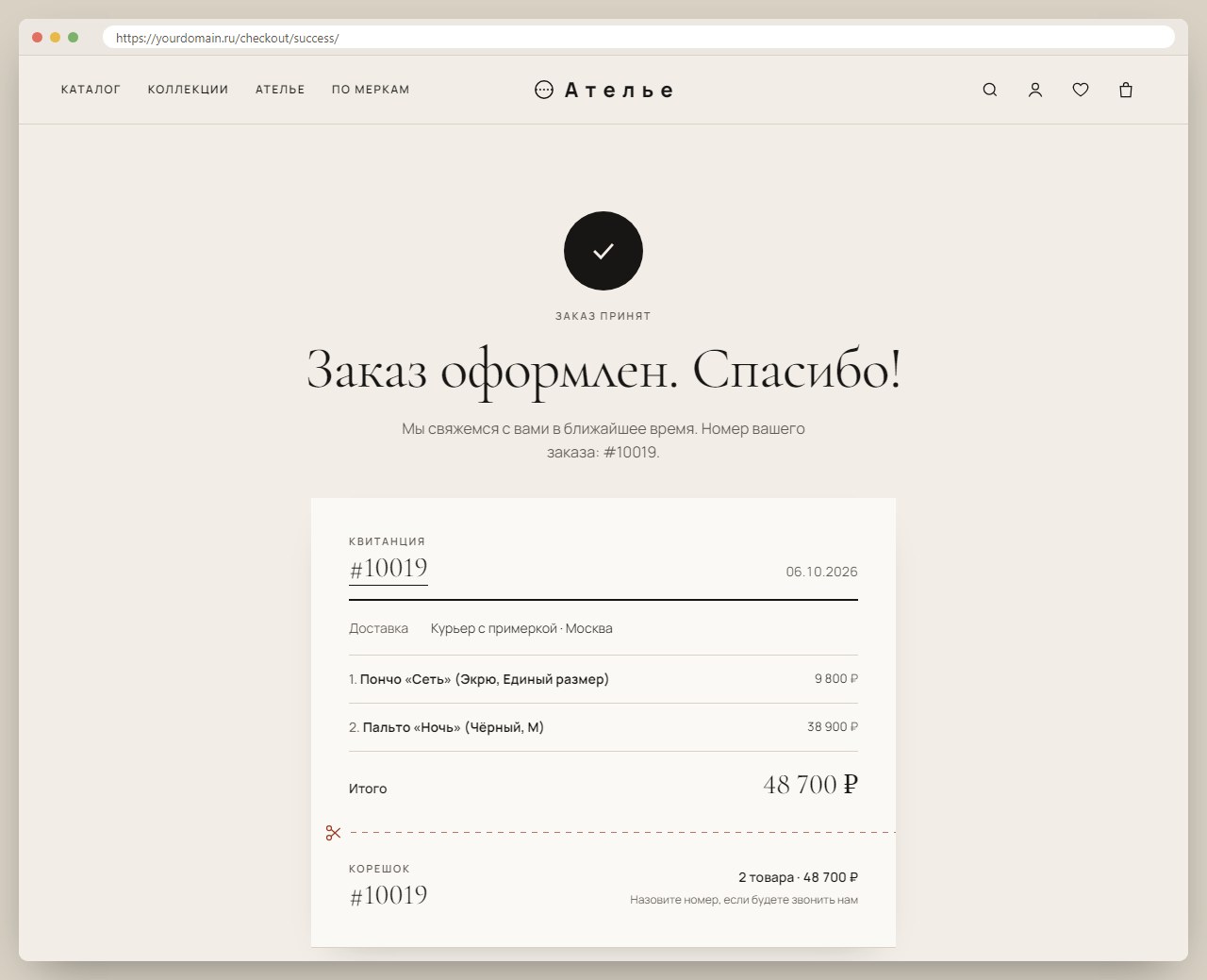Open the shopping bag icon

(1126, 90)
